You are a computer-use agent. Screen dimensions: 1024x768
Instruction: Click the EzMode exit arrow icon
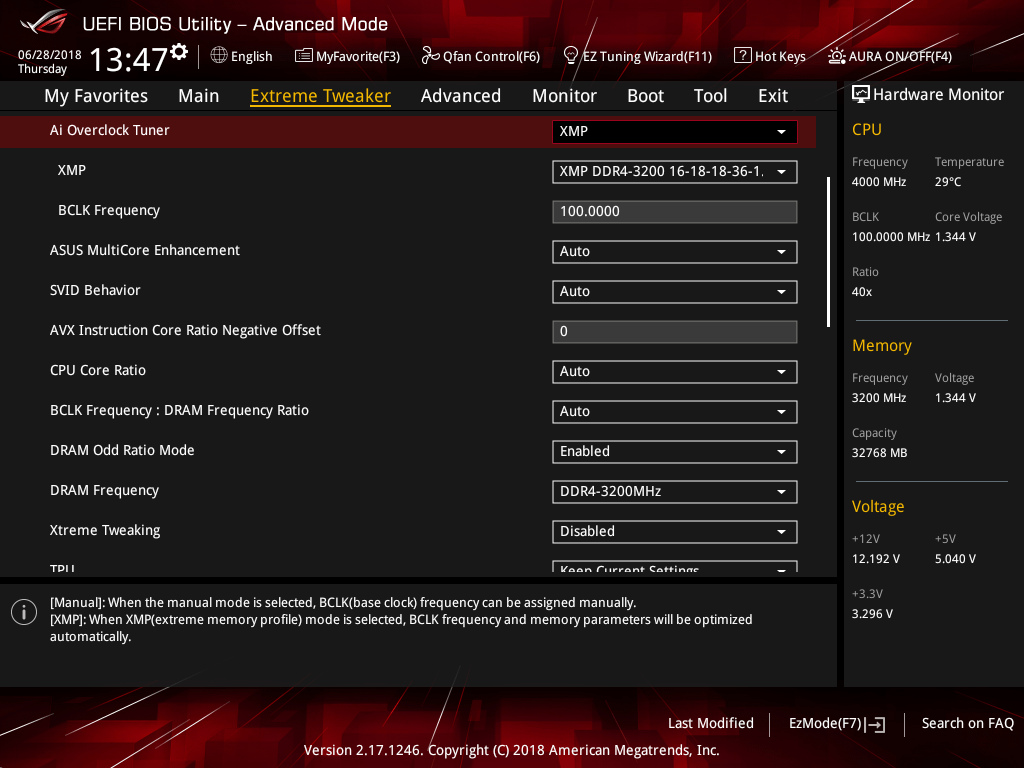point(876,724)
